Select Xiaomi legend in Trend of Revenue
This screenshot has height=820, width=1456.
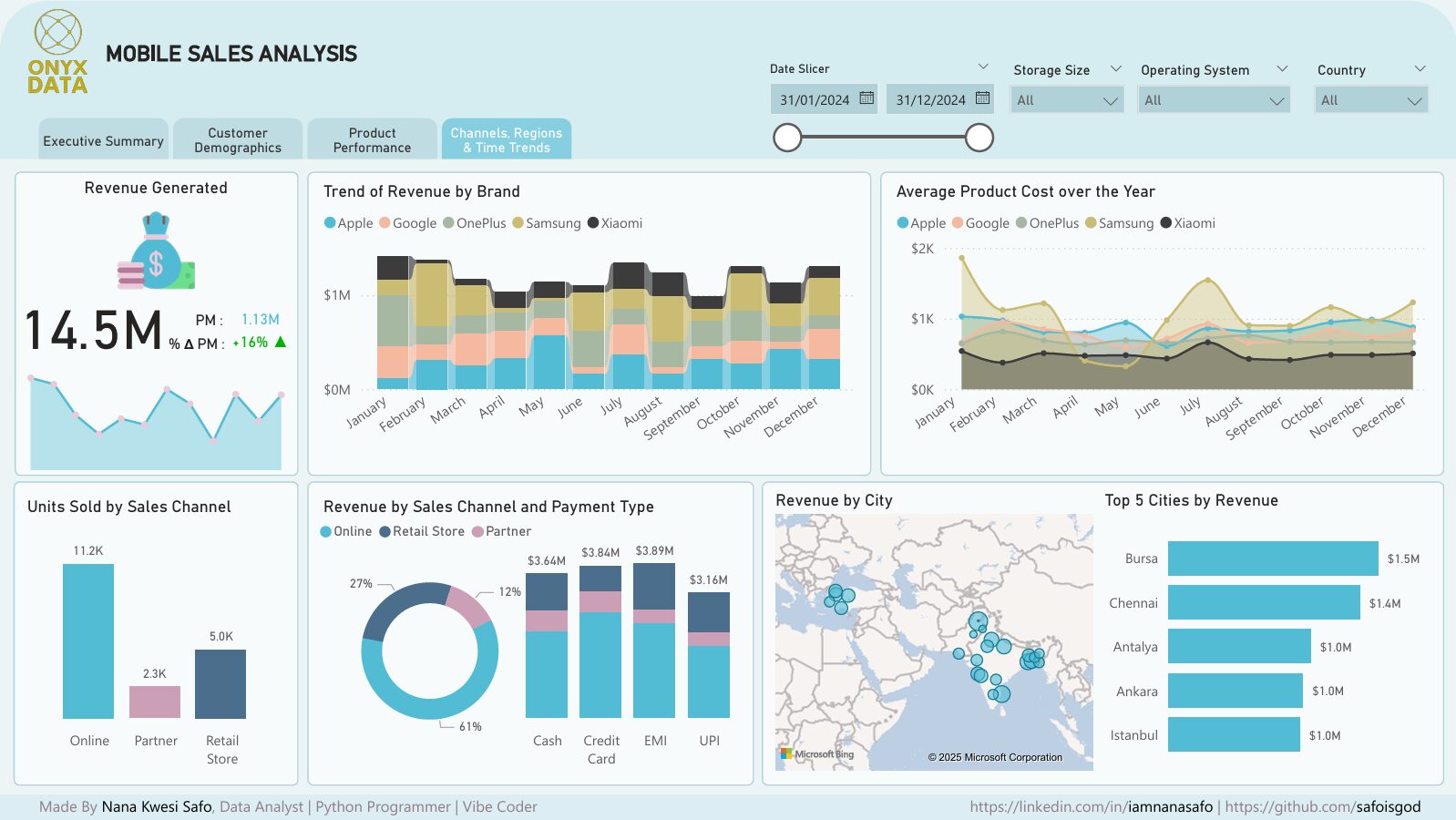click(x=615, y=223)
